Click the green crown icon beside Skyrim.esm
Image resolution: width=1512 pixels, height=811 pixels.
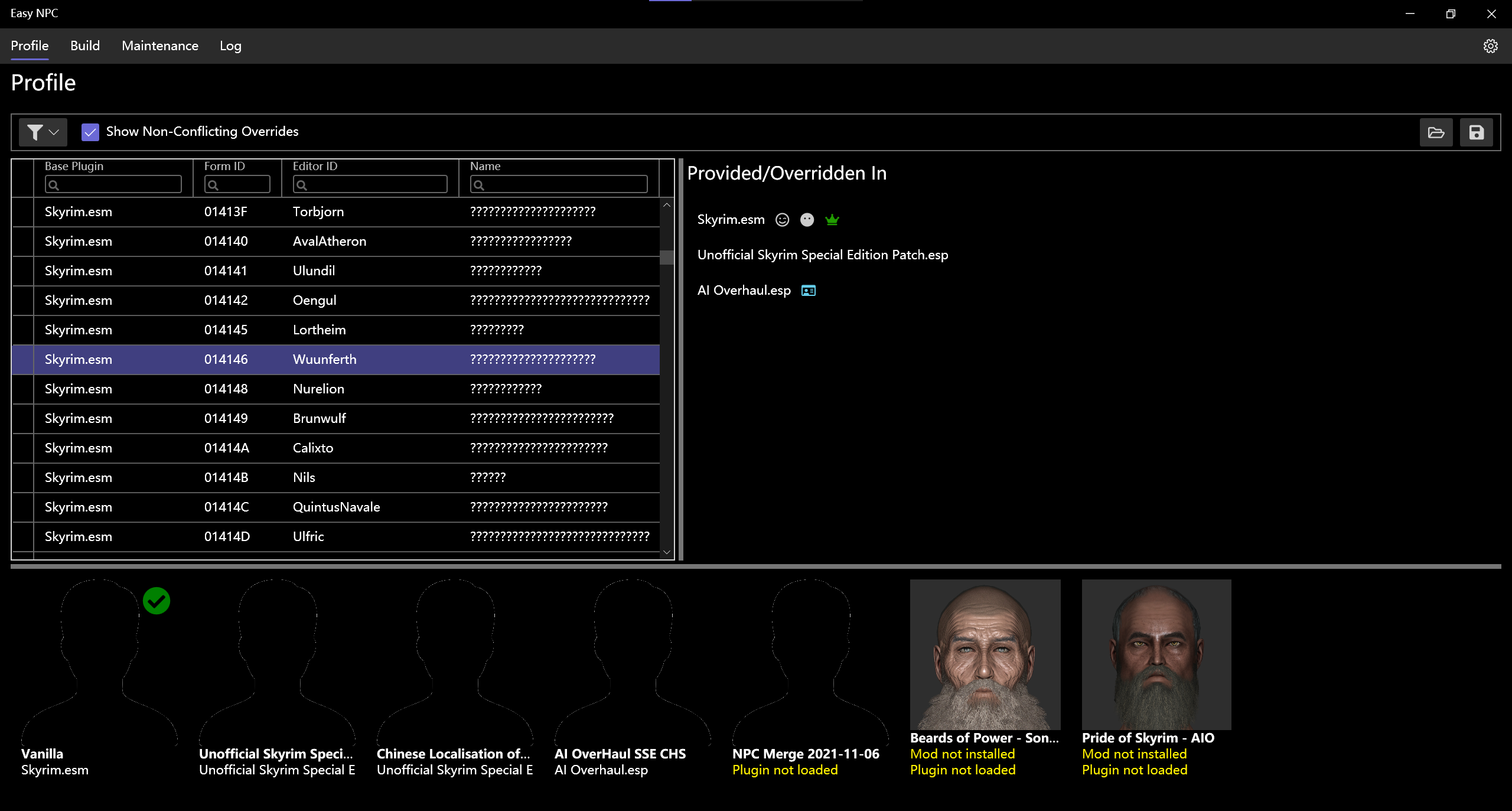click(832, 220)
